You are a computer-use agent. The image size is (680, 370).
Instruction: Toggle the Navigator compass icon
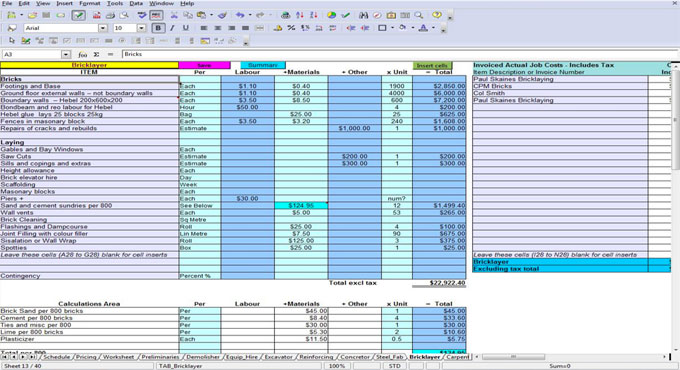pos(377,15)
